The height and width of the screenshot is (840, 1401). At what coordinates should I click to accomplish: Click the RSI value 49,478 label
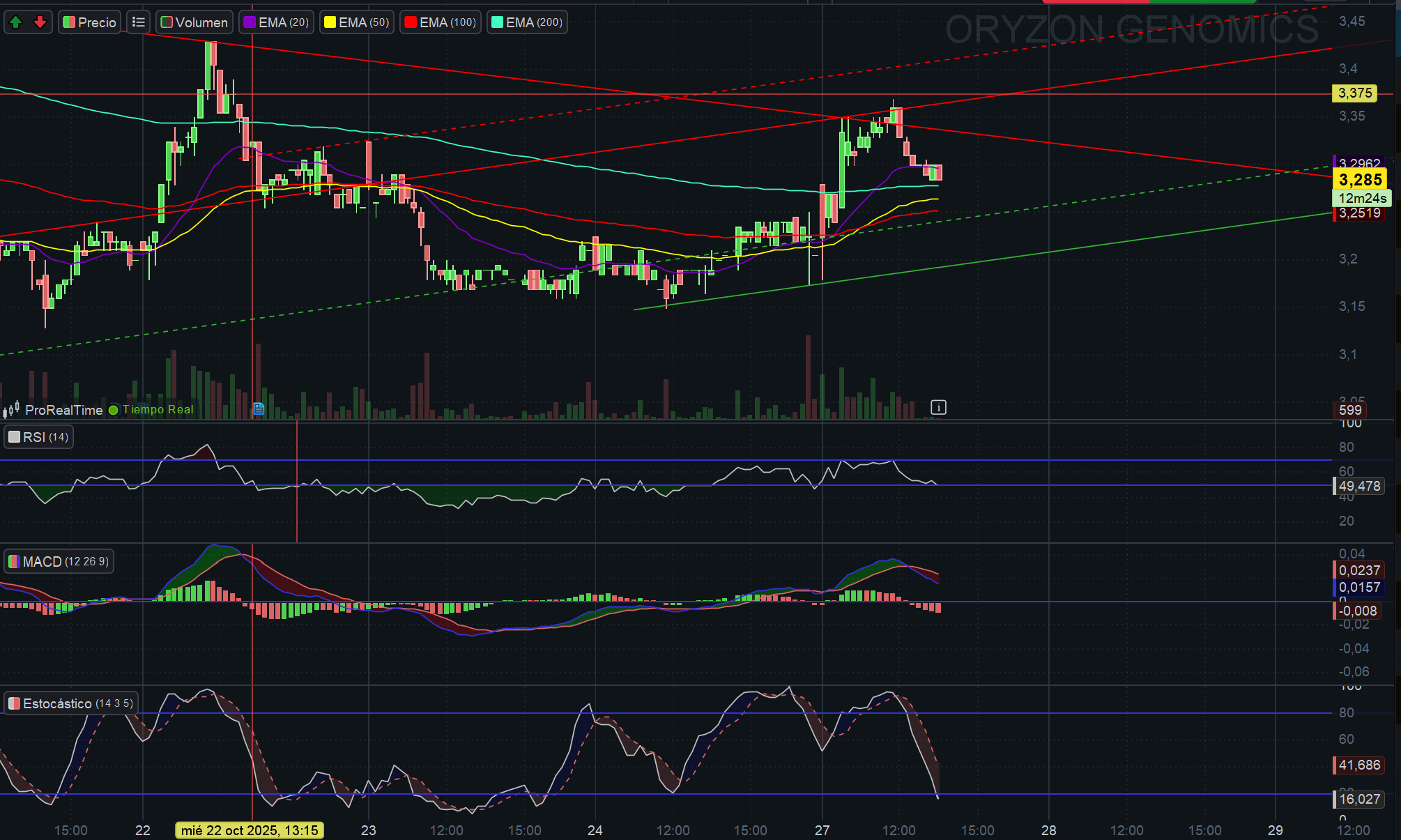(x=1358, y=486)
